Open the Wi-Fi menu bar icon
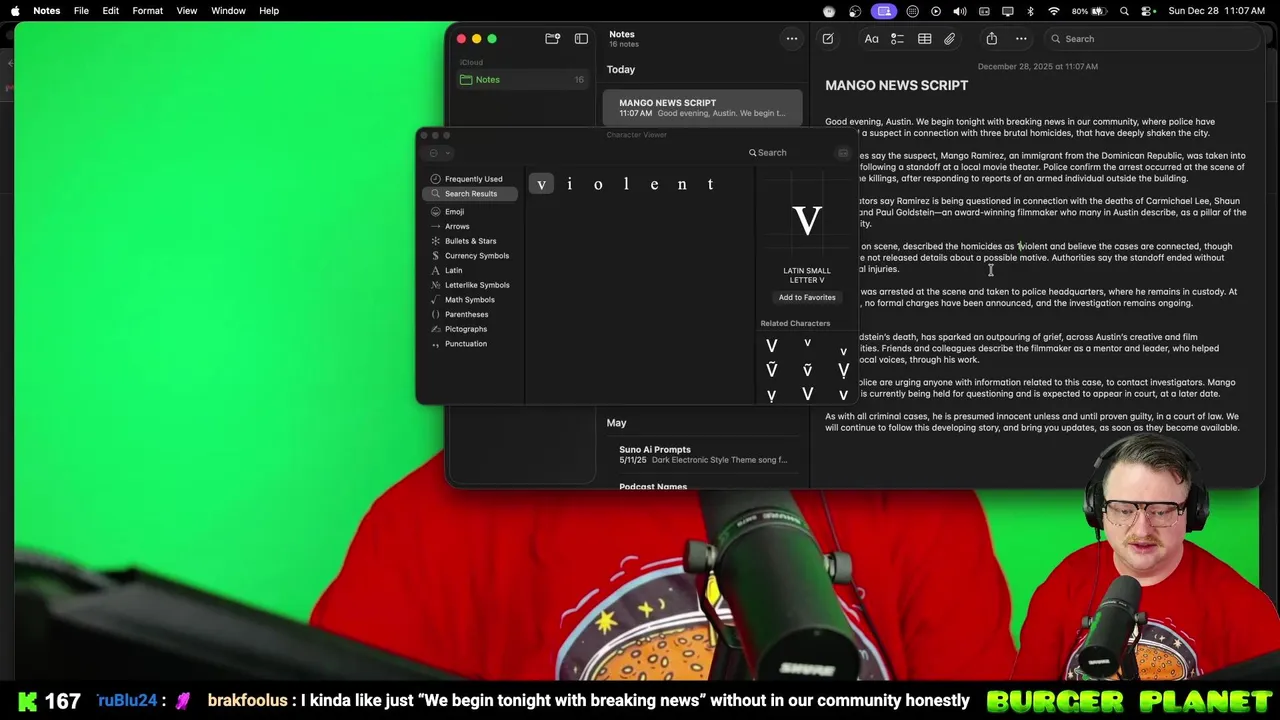 click(1054, 11)
